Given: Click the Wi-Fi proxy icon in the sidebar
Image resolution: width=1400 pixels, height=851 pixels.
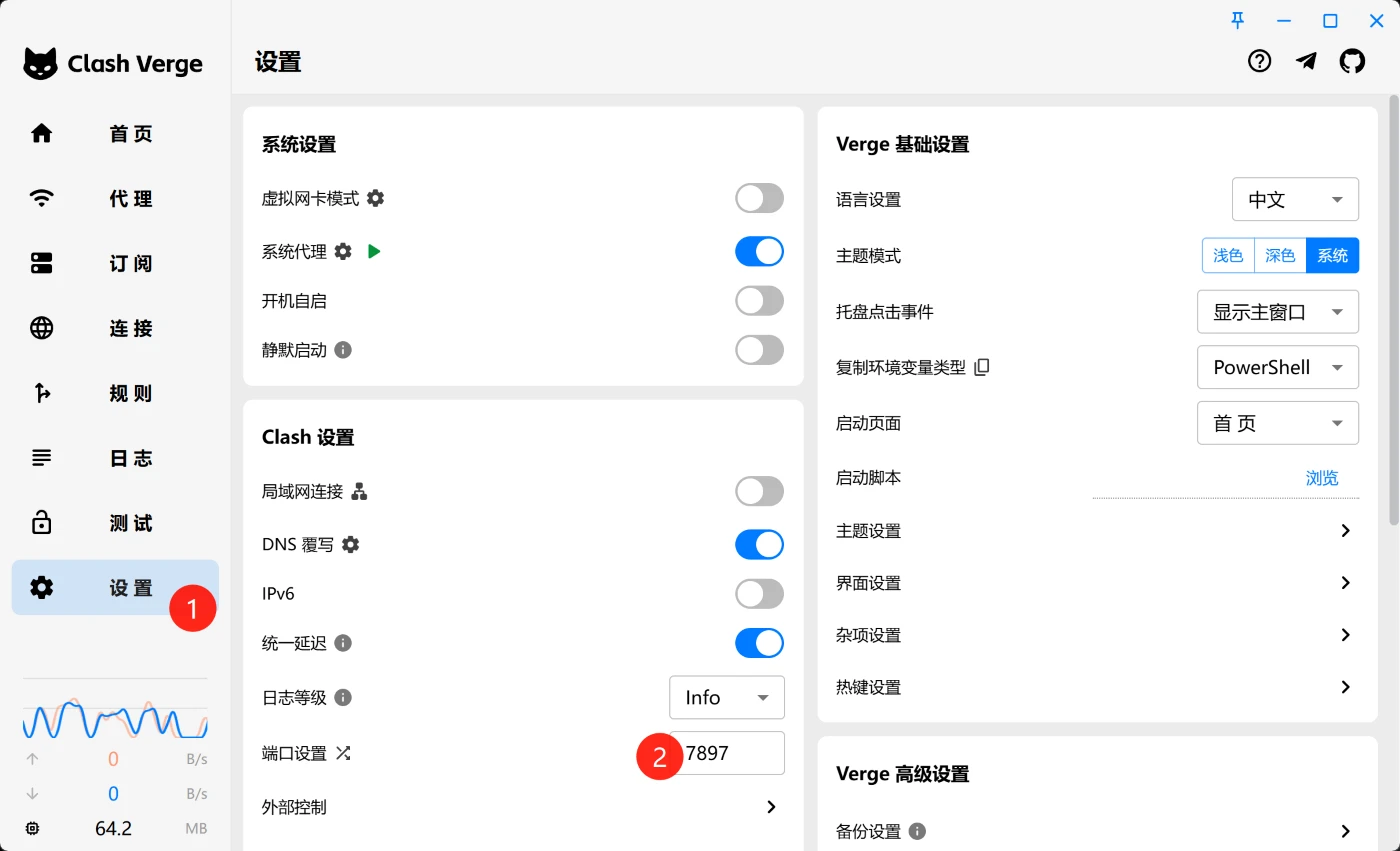Looking at the screenshot, I should pos(41,198).
